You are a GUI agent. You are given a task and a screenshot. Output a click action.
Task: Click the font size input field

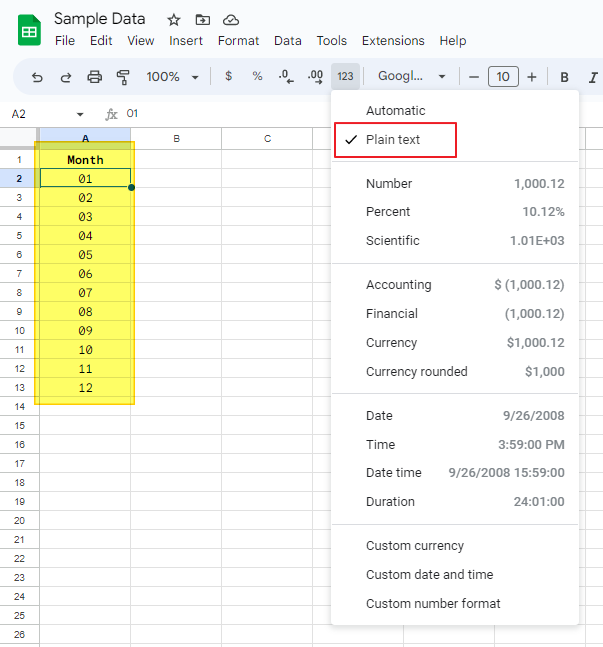tap(503, 77)
